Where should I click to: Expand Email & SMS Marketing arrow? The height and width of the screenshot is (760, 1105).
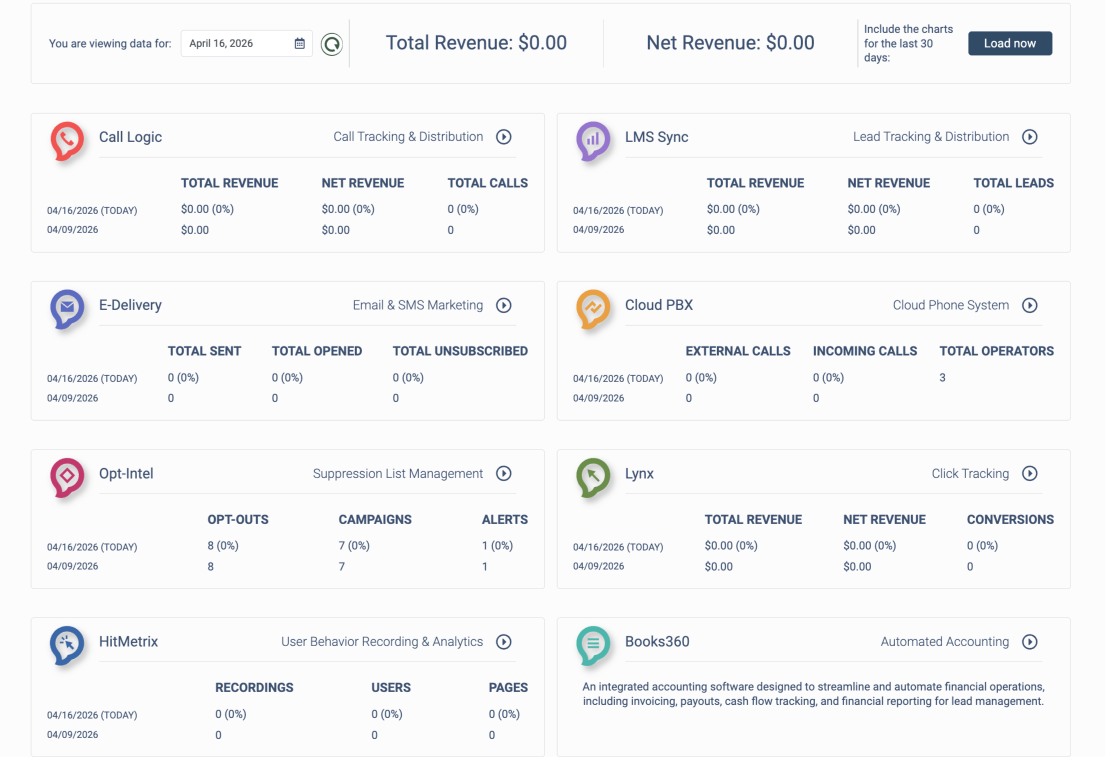pyautogui.click(x=504, y=305)
